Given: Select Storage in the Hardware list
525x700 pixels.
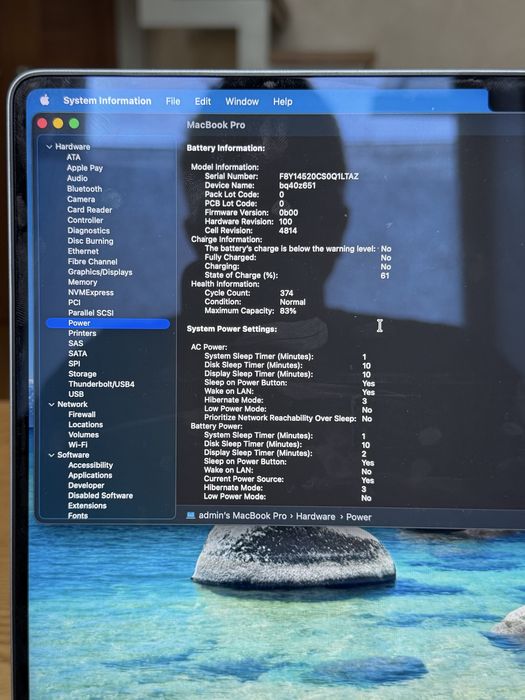Looking at the screenshot, I should 82,374.
